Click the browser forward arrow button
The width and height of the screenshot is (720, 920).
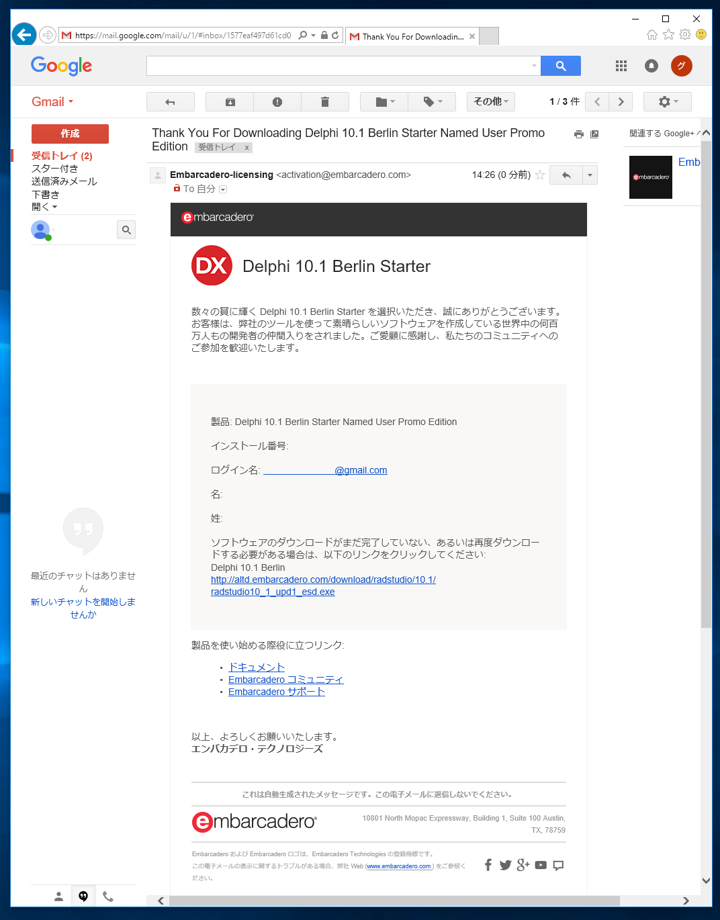(x=47, y=35)
